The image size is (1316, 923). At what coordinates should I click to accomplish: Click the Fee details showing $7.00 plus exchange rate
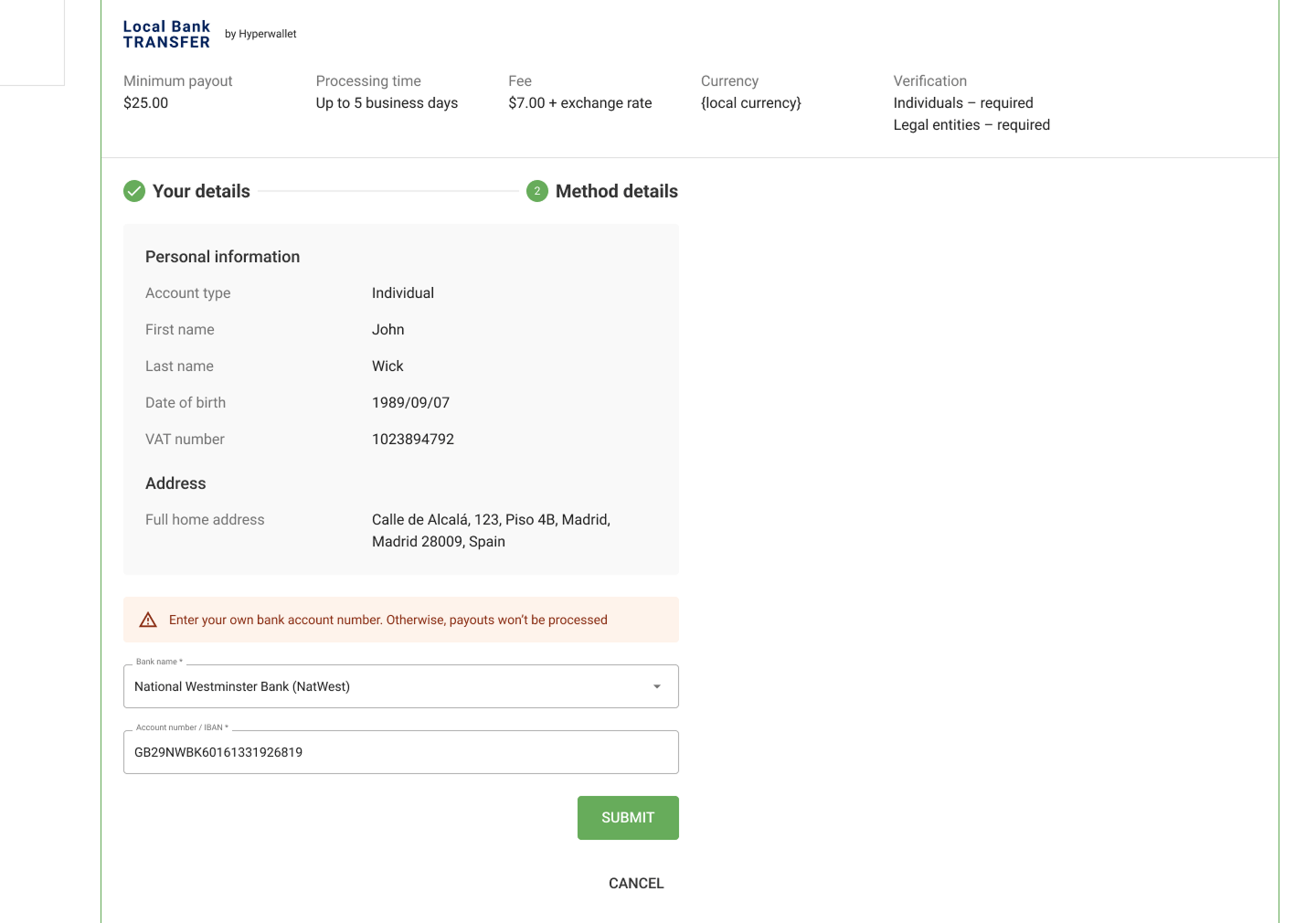click(579, 102)
